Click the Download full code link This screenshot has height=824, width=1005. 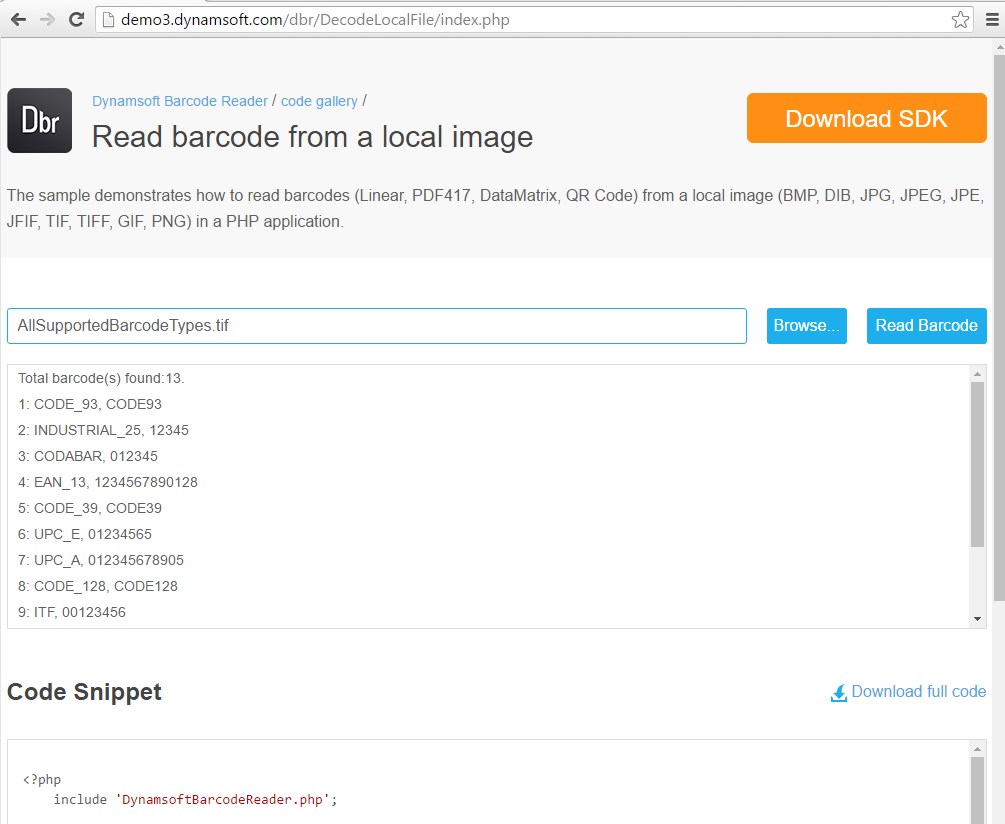pos(918,692)
